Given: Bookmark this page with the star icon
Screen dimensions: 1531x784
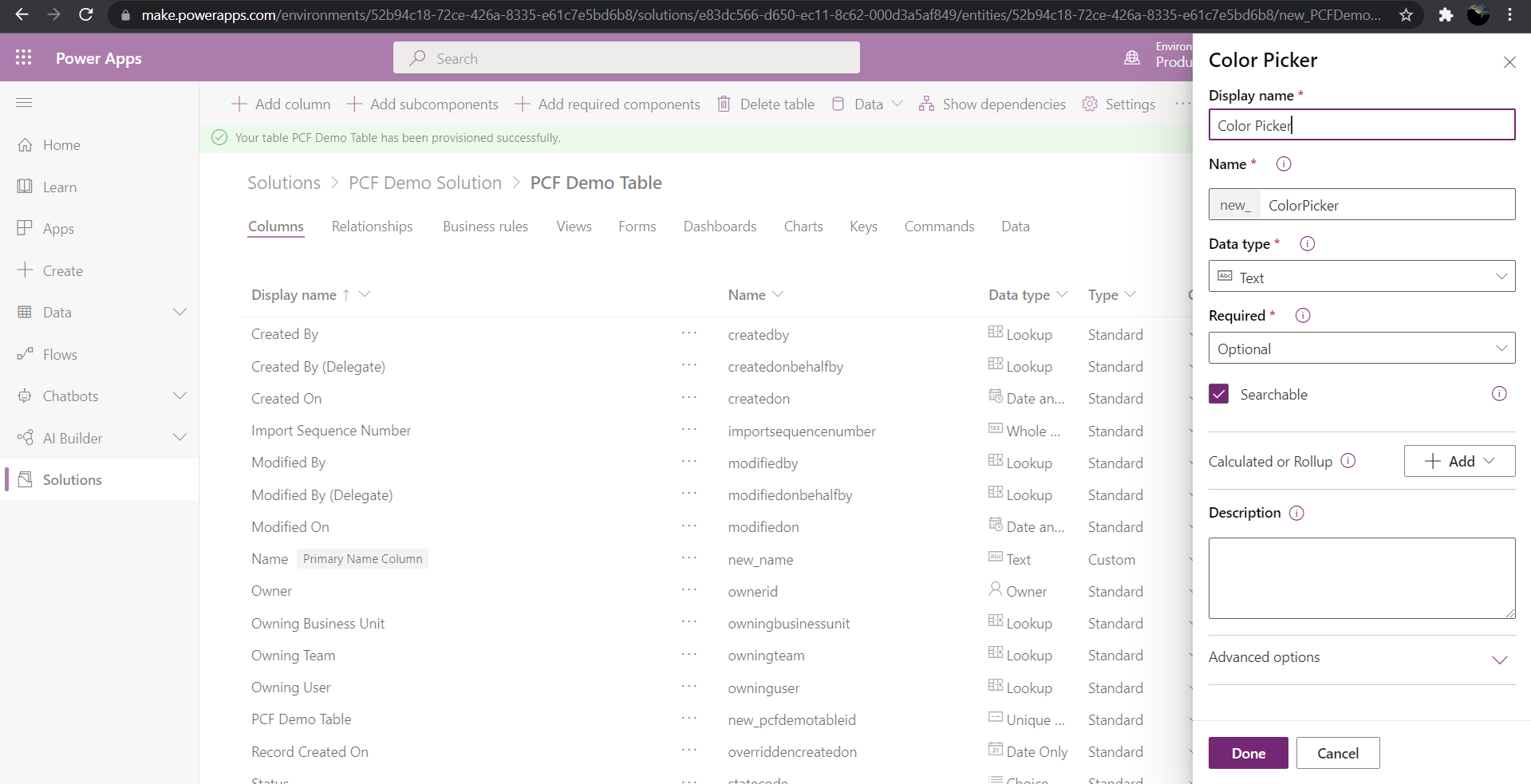Looking at the screenshot, I should tap(1406, 15).
